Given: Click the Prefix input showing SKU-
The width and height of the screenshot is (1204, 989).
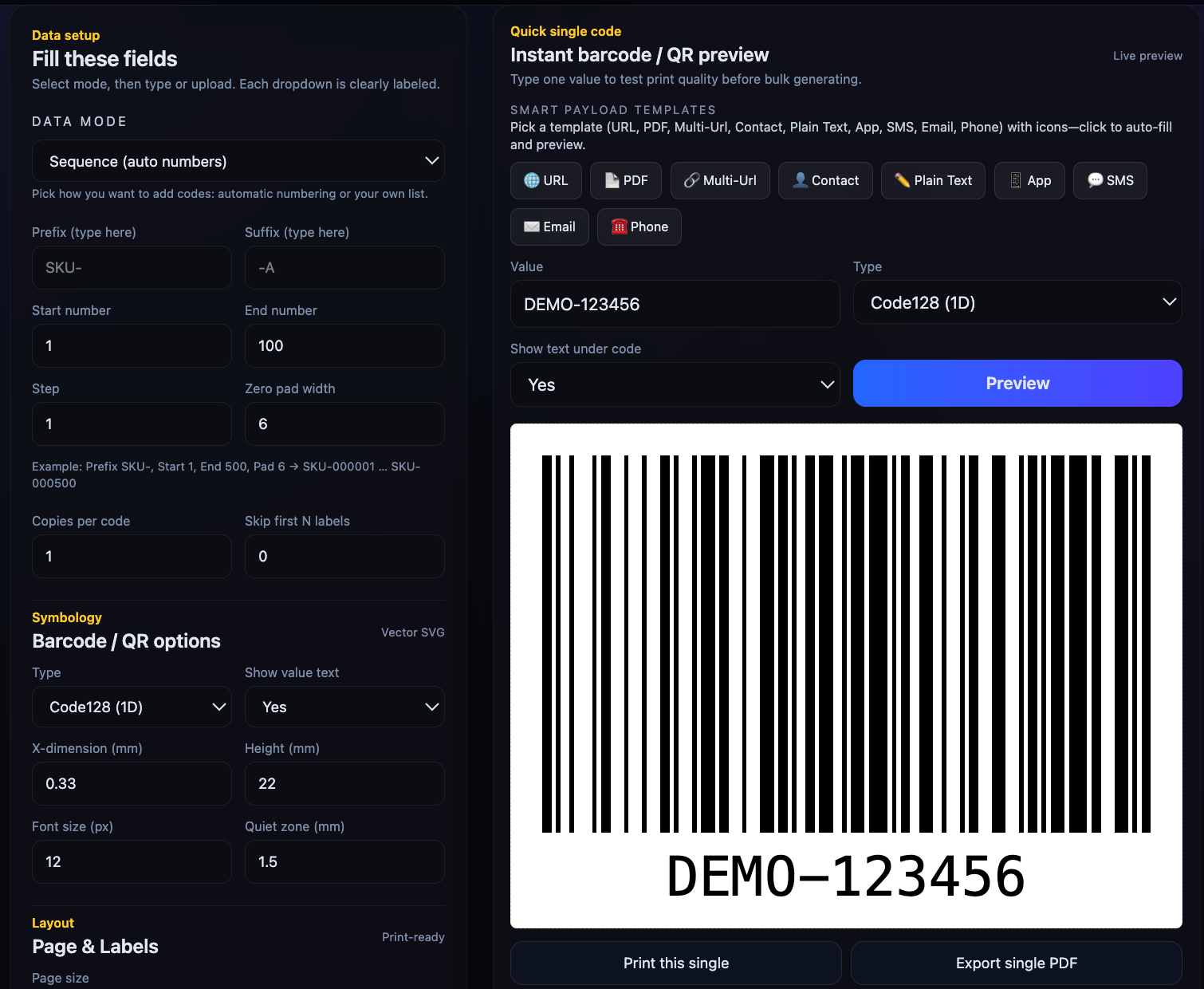Looking at the screenshot, I should 132,267.
